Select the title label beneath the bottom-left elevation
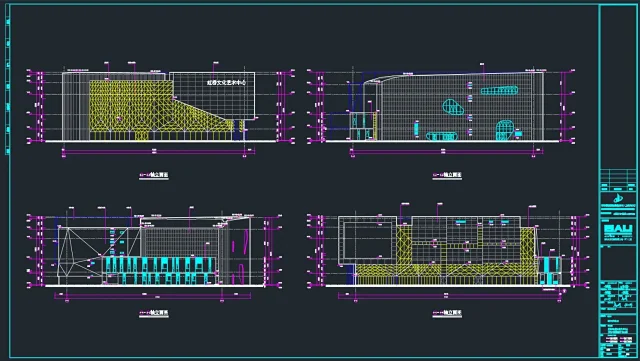 tap(153, 313)
